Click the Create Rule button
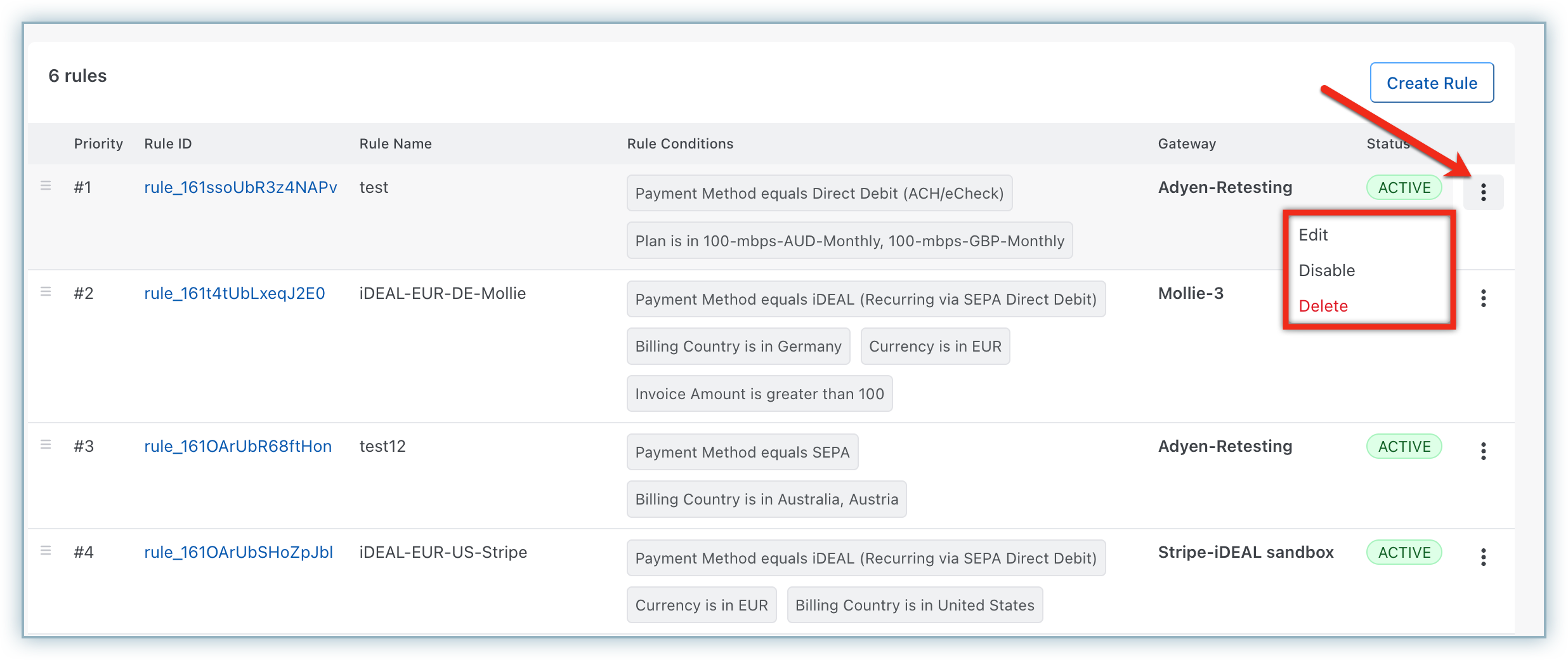1568x660 pixels. coord(1432,83)
